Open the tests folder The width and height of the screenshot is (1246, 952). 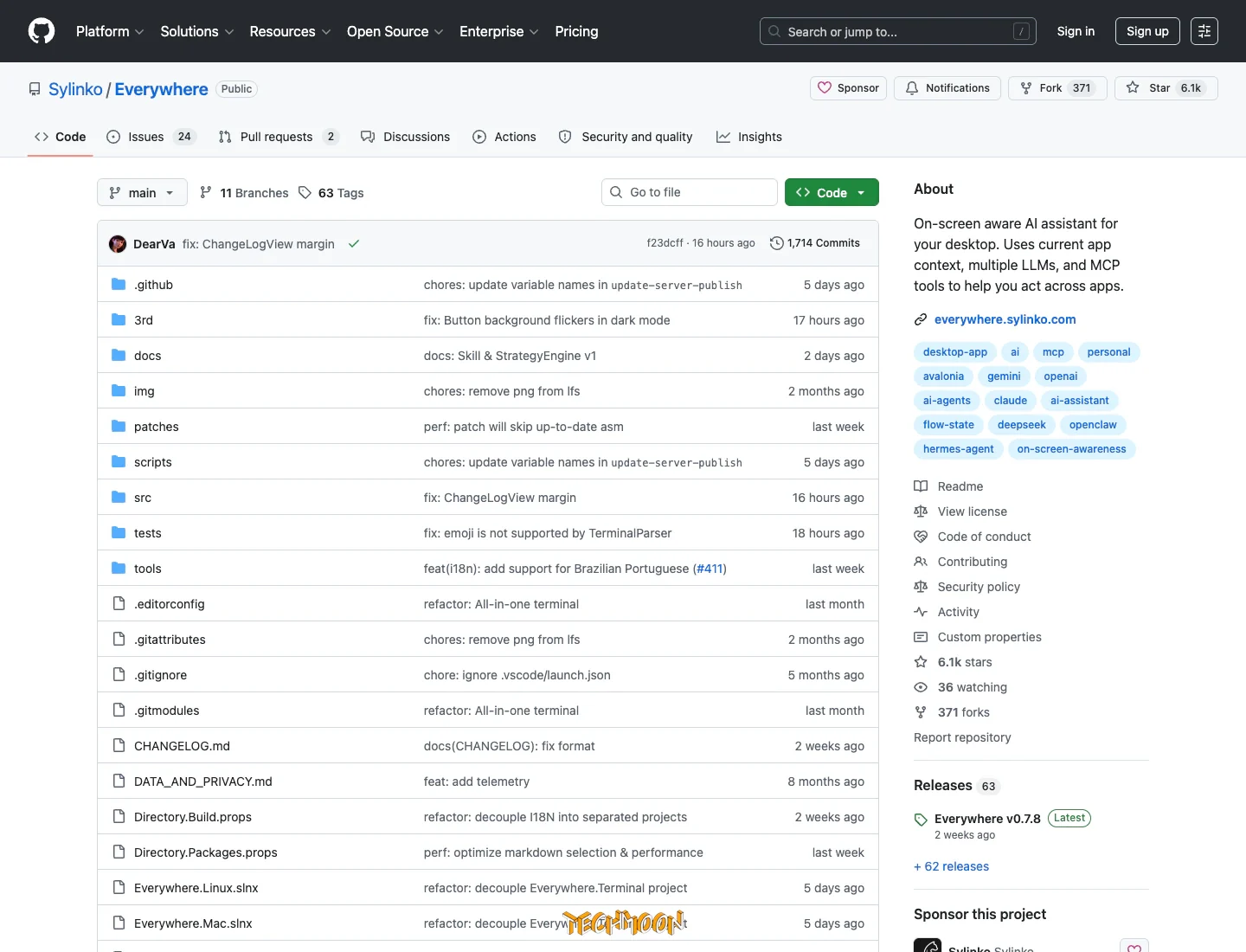147,533
